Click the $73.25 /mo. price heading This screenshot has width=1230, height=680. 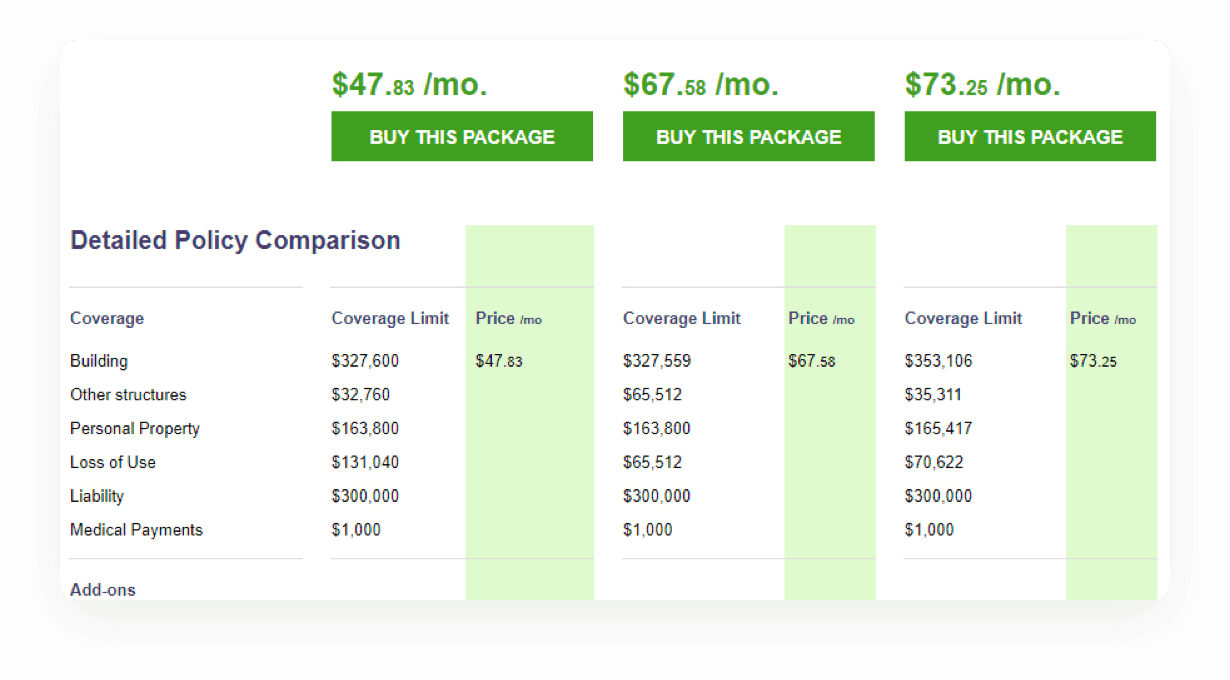[x=983, y=85]
